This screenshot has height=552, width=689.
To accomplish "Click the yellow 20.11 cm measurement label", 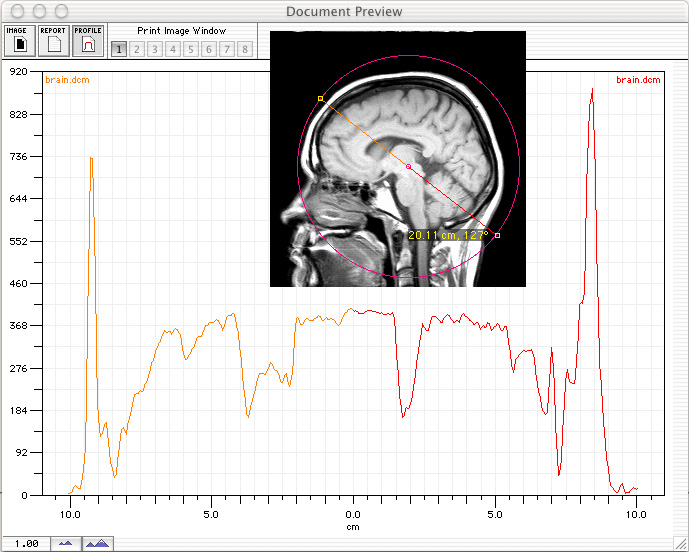I will (x=448, y=235).
